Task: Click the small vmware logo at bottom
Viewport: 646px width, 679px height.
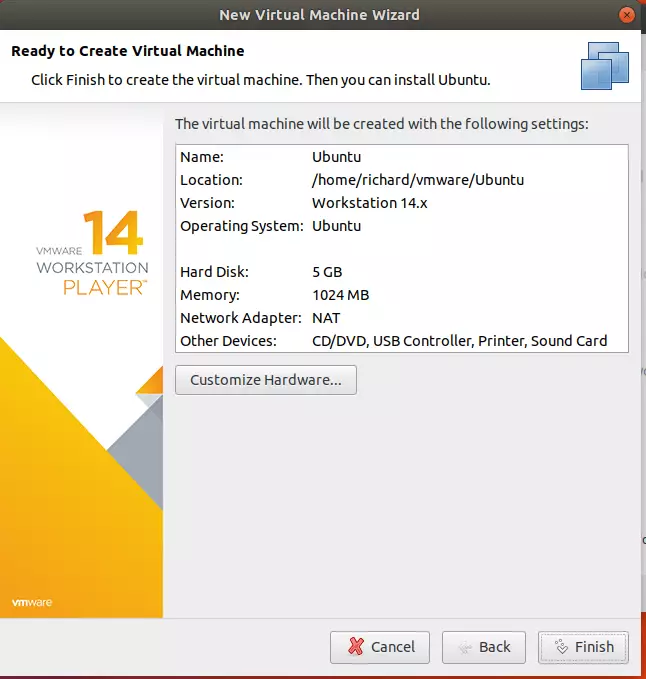Action: click(x=32, y=602)
